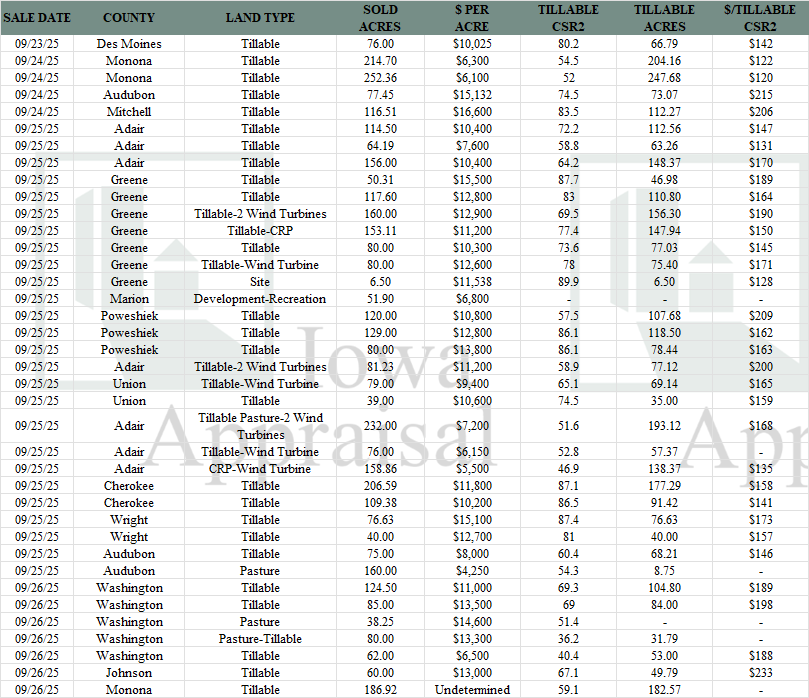This screenshot has width=809, height=698.
Task: Click the 89.9 tillable CSR2 cell
Action: 568,282
